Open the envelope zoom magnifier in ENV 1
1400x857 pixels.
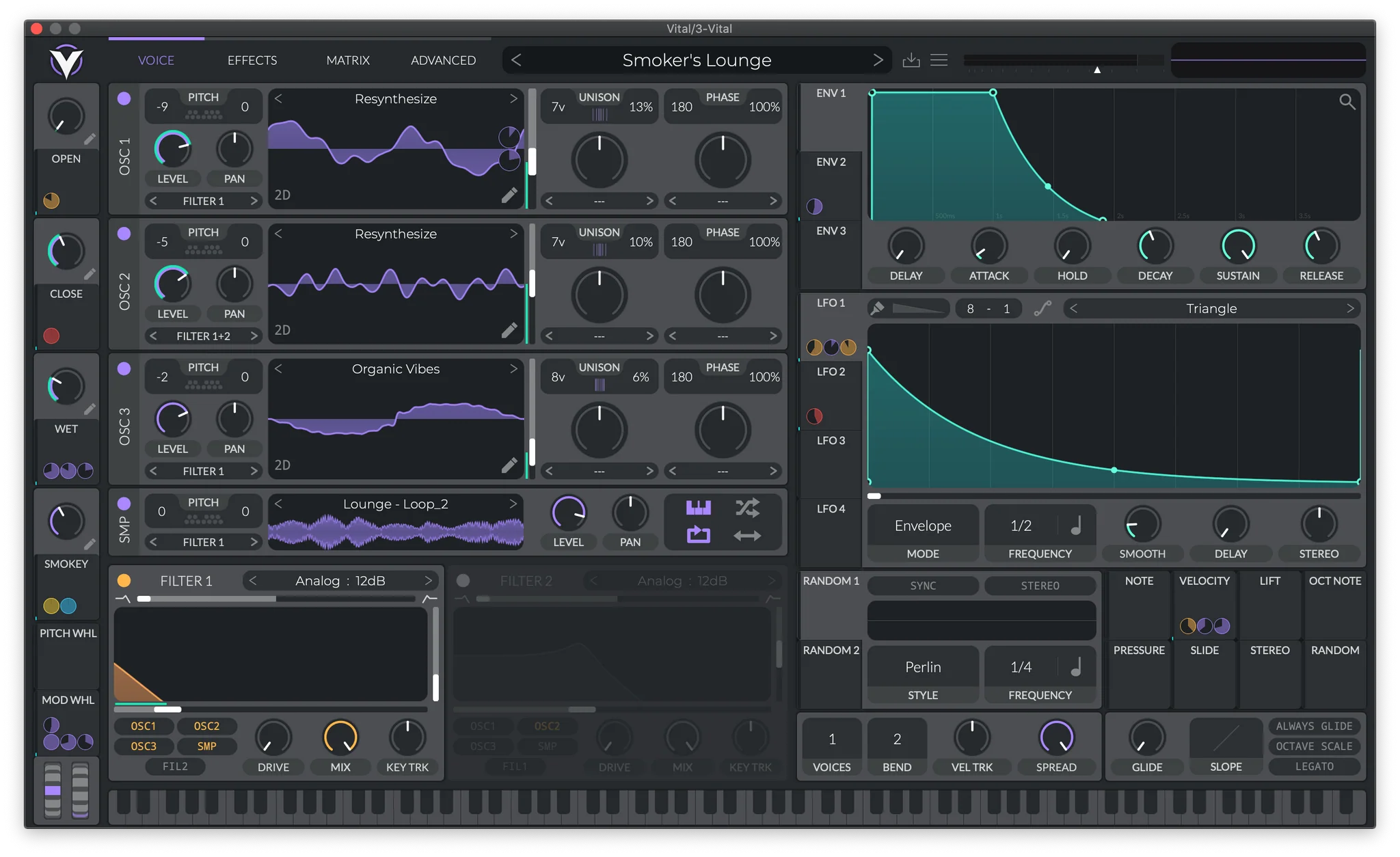pyautogui.click(x=1347, y=101)
